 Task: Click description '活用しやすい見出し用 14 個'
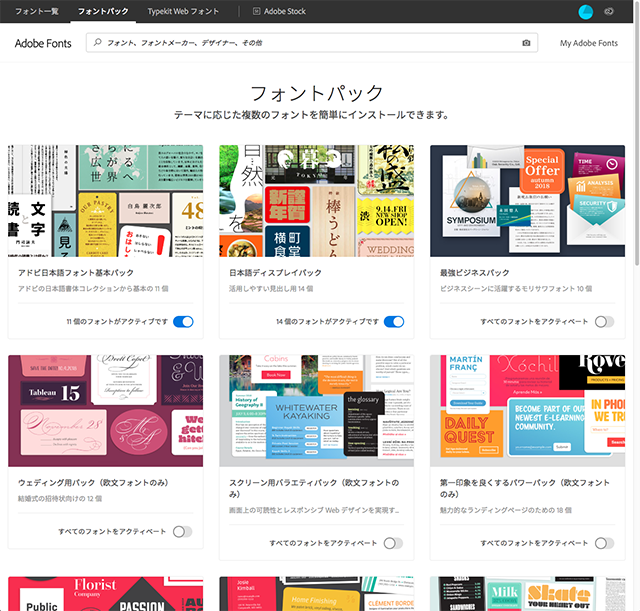271,289
